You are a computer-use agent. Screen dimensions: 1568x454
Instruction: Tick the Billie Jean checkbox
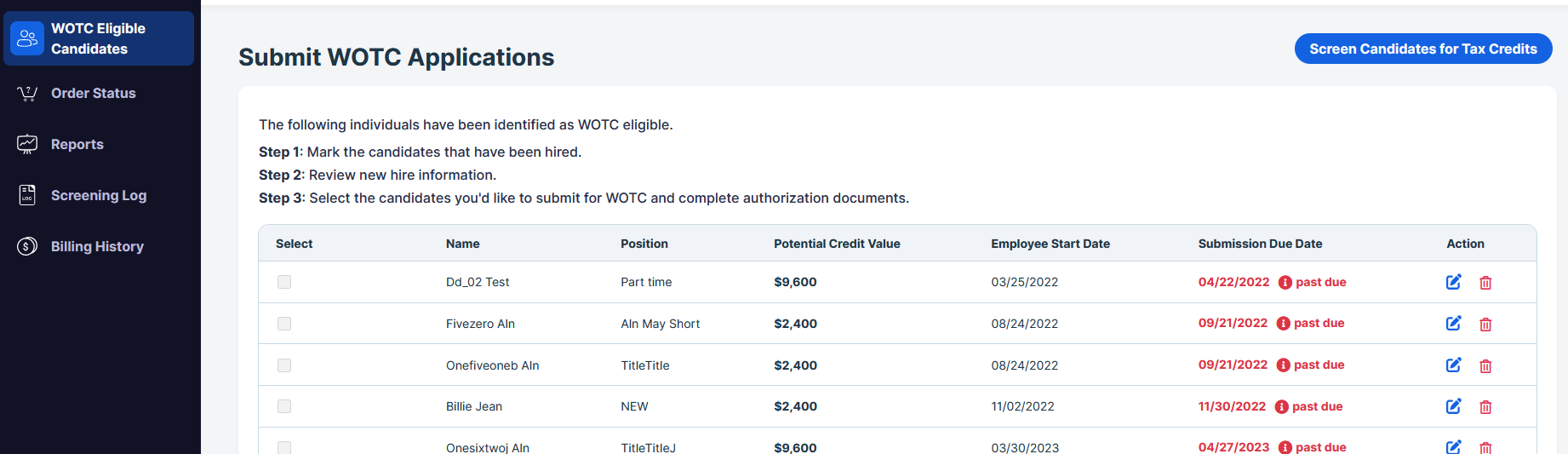[x=284, y=406]
